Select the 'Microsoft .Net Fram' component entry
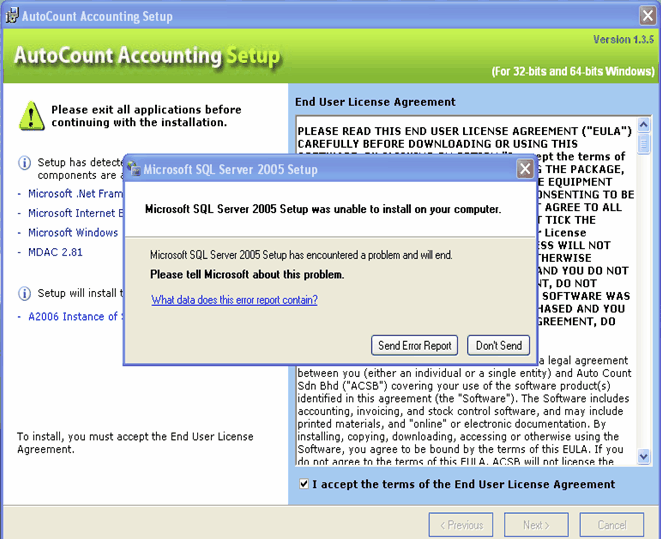 (x=76, y=193)
